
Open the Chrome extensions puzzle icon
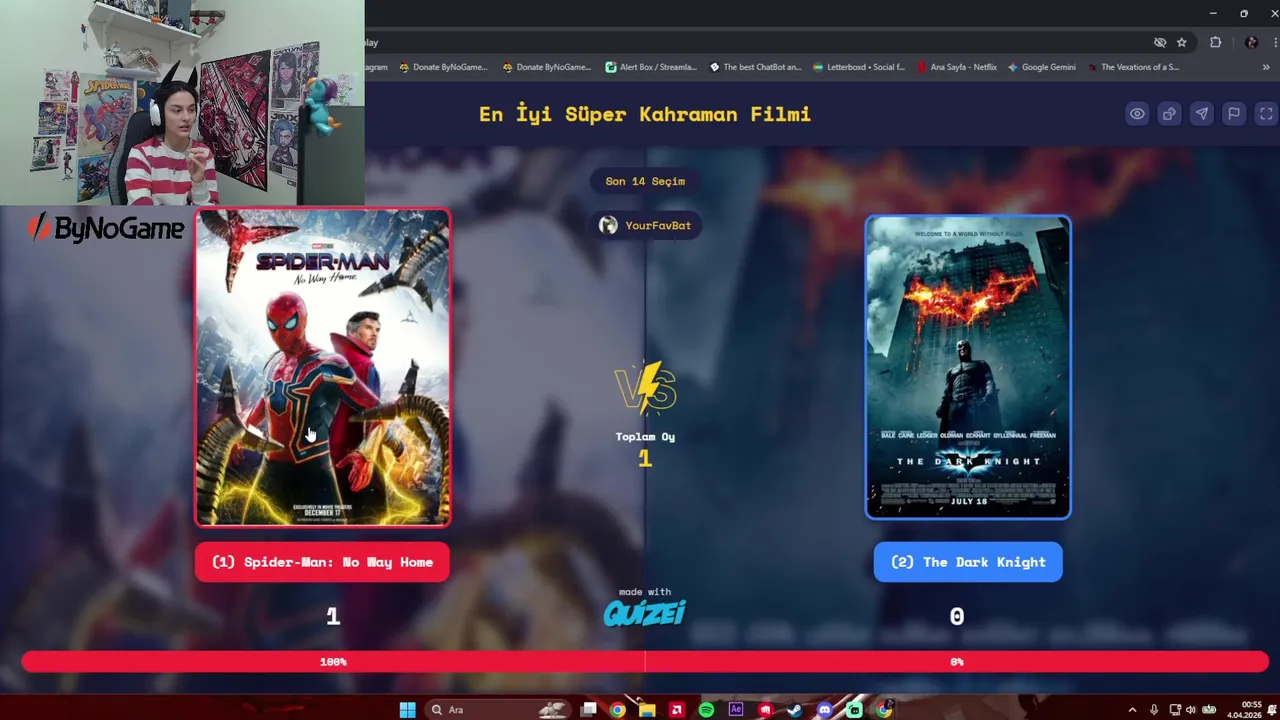[1216, 43]
